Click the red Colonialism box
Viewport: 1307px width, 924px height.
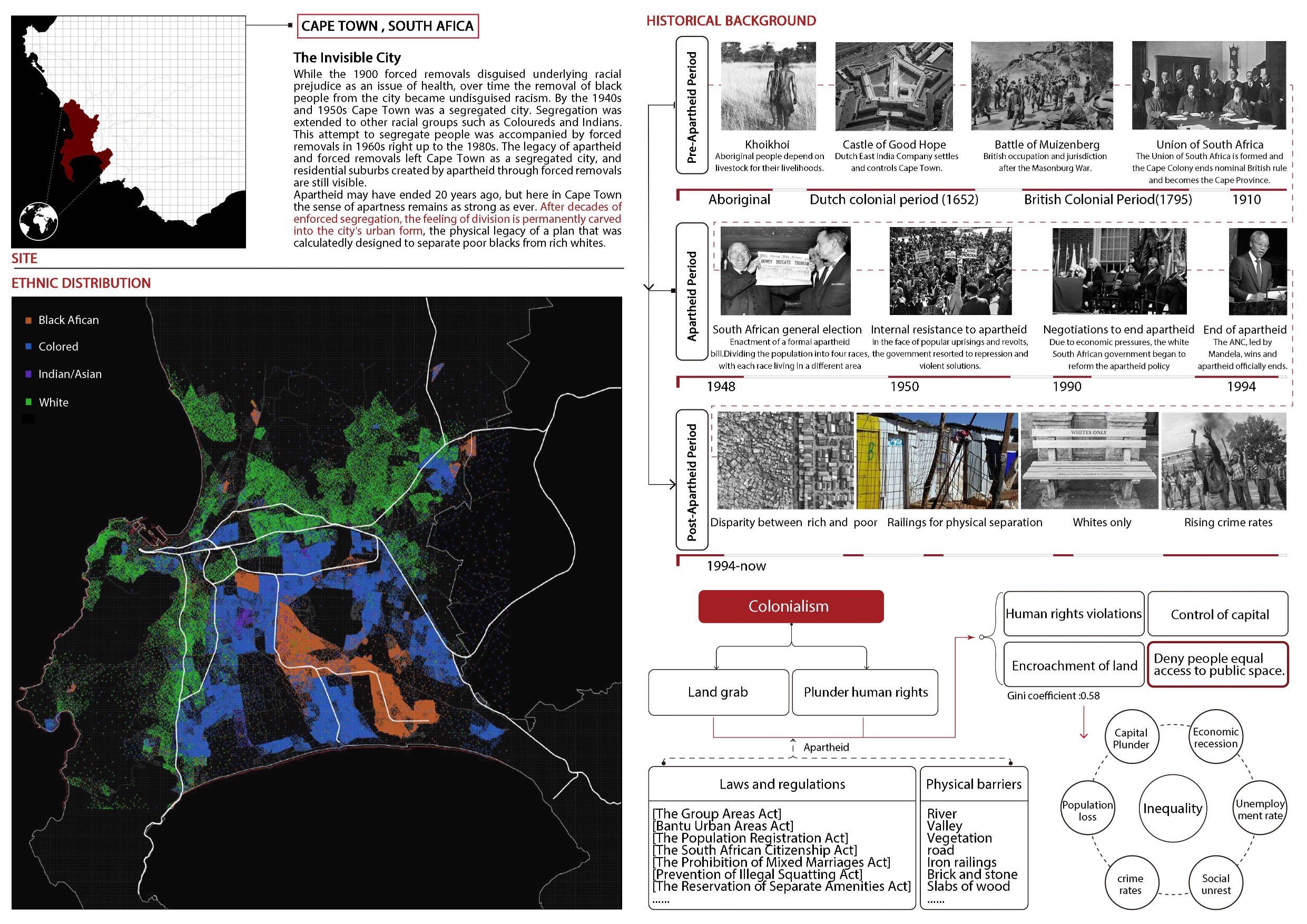pos(790,606)
